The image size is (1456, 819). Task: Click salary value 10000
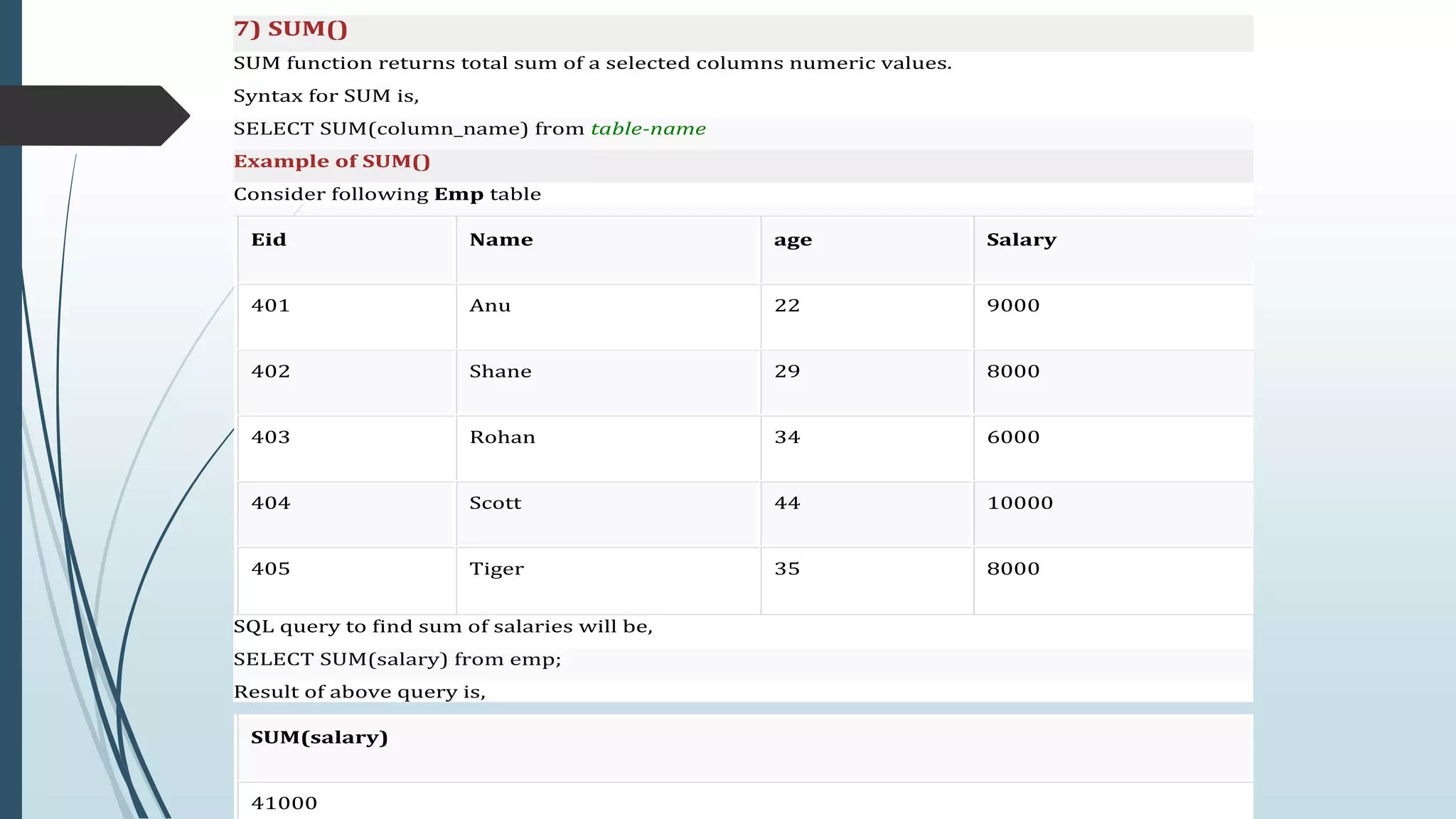coord(1020,503)
